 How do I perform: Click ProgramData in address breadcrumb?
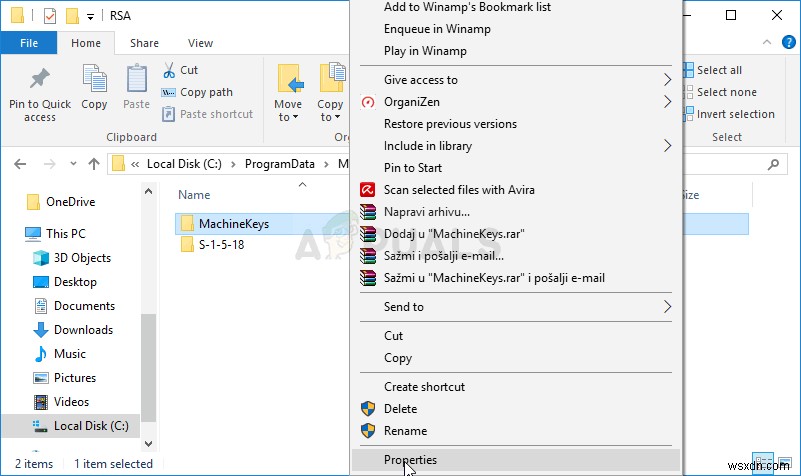tap(279, 164)
